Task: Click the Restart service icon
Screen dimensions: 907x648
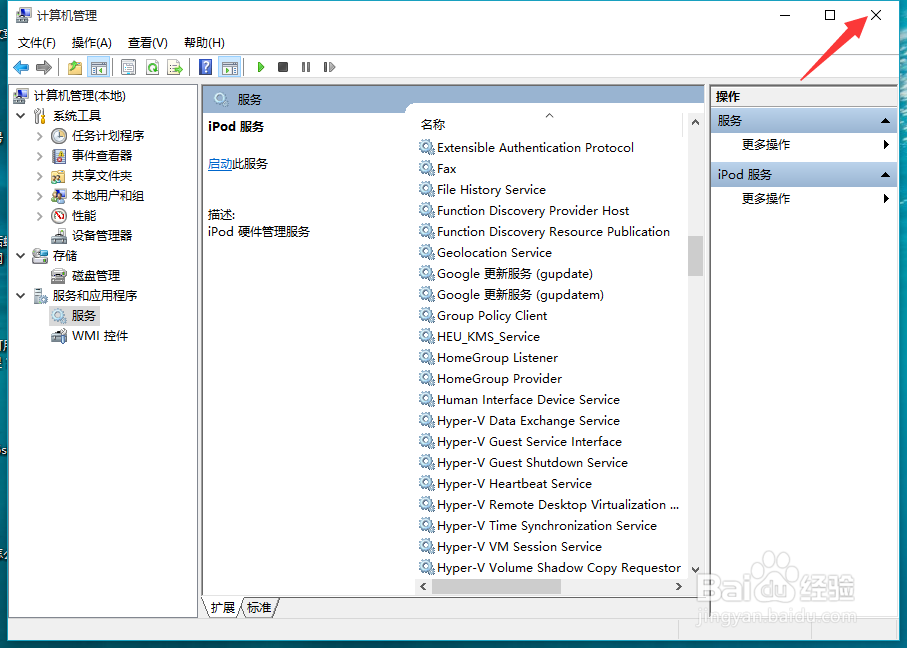Action: click(x=329, y=67)
